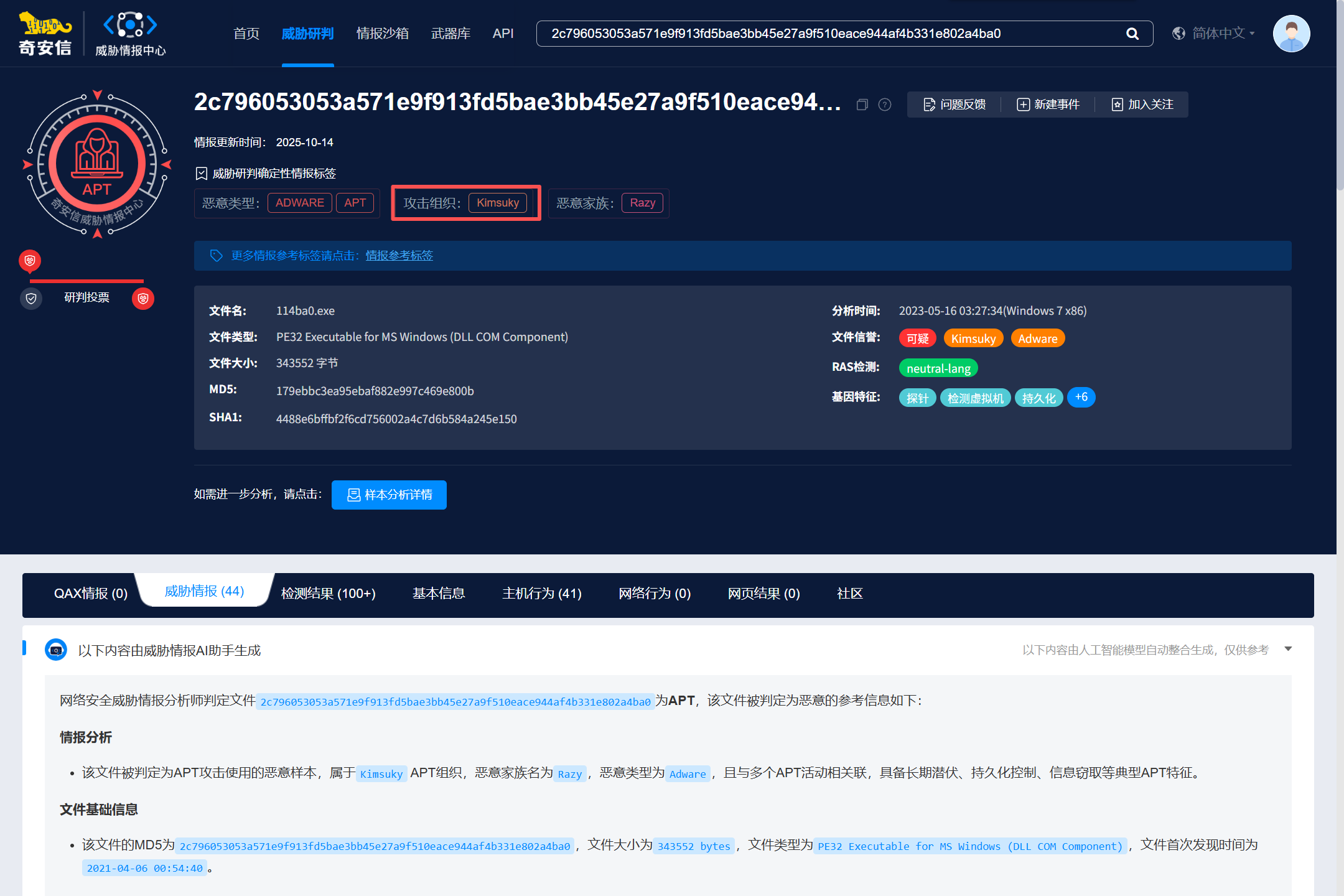1344x896 pixels.
Task: Open the 网络行为 (0) tab
Action: 655,594
